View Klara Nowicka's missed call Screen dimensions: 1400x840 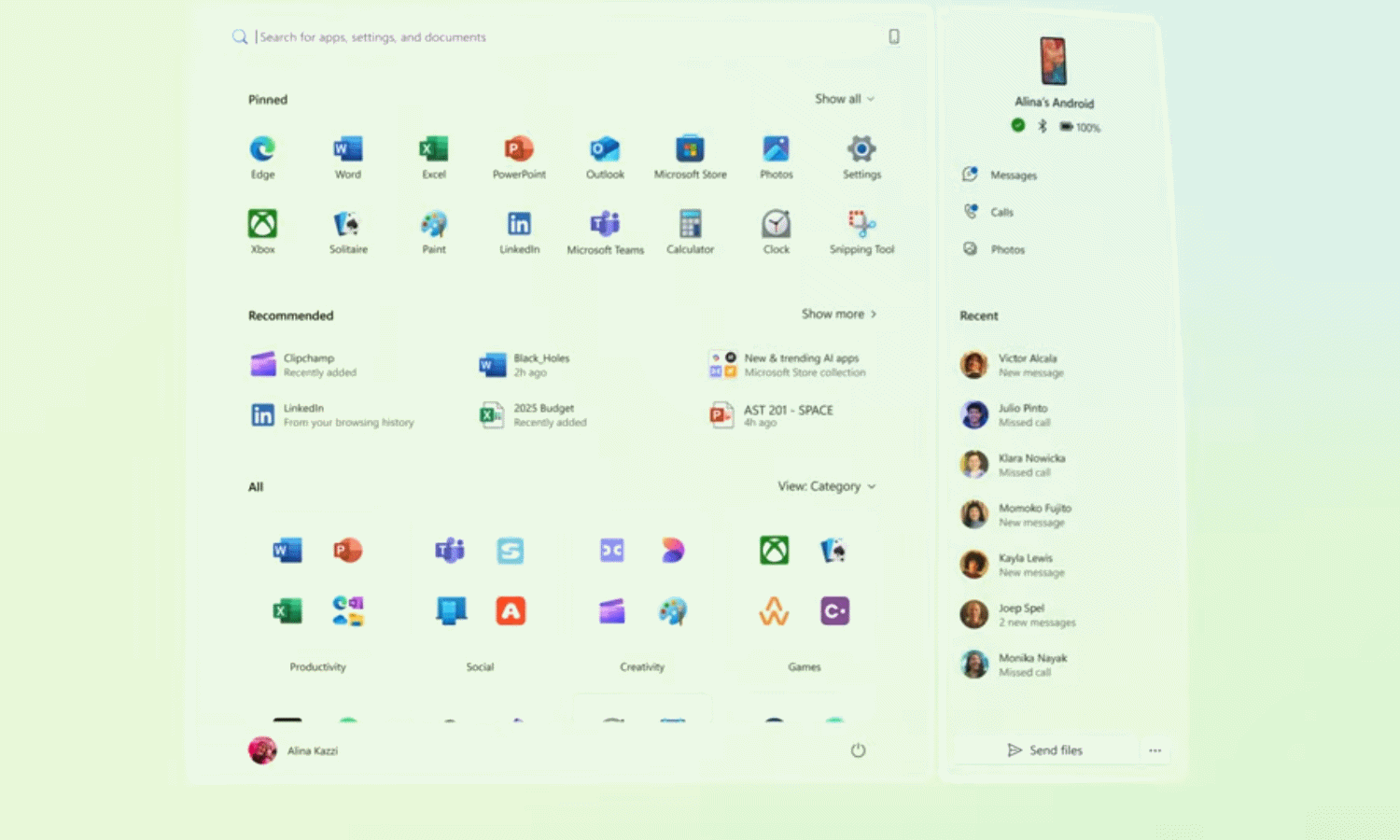1014,465
